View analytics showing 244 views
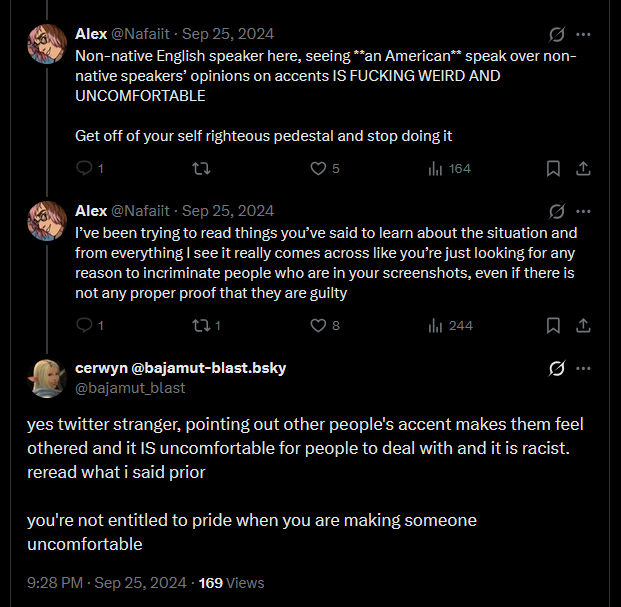This screenshot has height=607, width=621. 435,325
